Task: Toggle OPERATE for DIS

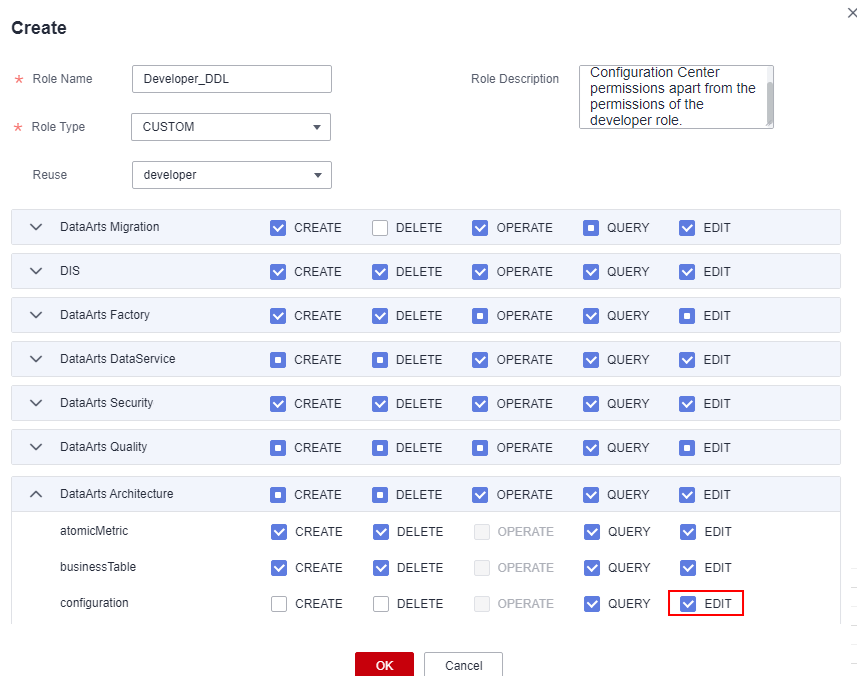Action: pyautogui.click(x=480, y=272)
